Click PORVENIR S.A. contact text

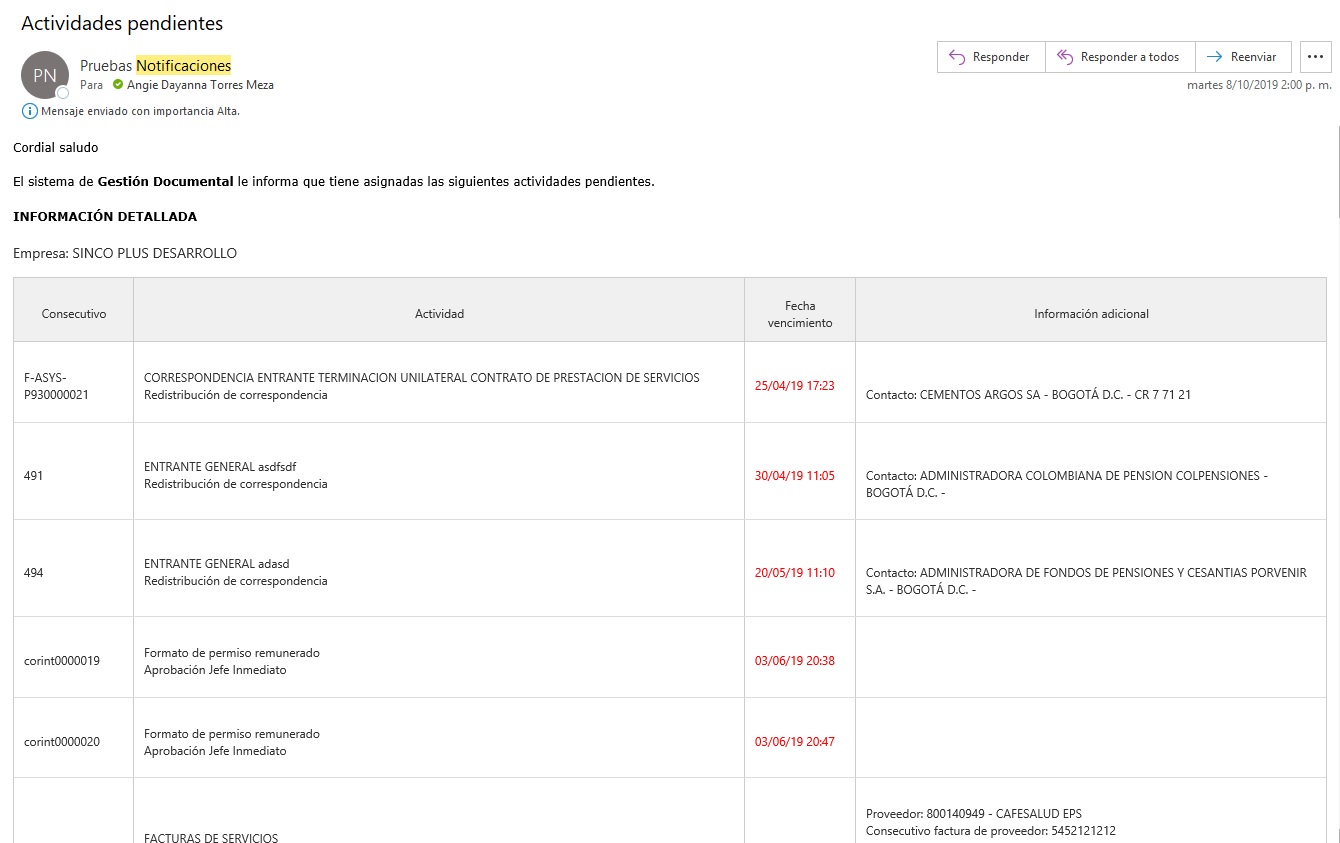click(x=1086, y=581)
